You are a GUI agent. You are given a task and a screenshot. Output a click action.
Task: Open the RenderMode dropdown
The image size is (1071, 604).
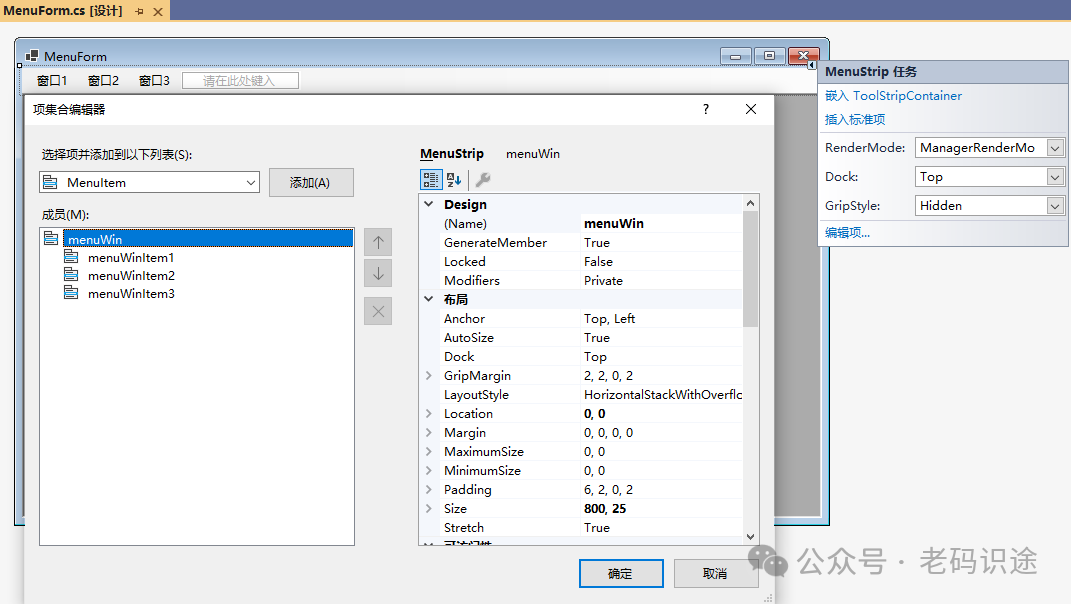(x=1055, y=148)
